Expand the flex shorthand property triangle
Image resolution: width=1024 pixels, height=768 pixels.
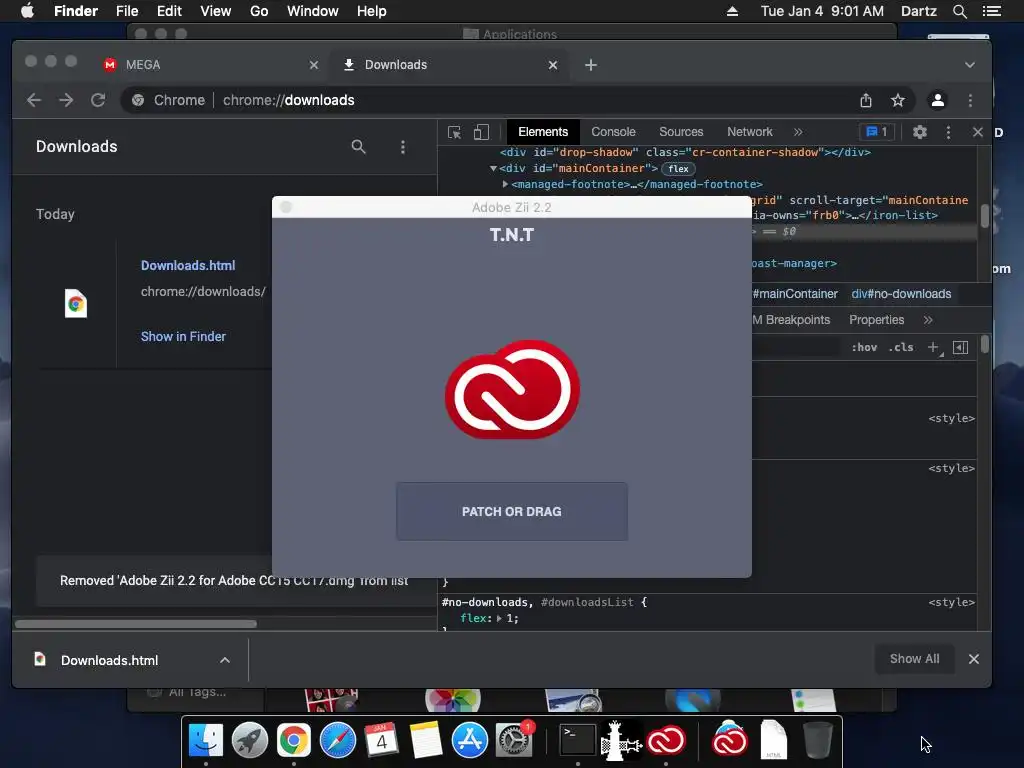pyautogui.click(x=499, y=618)
